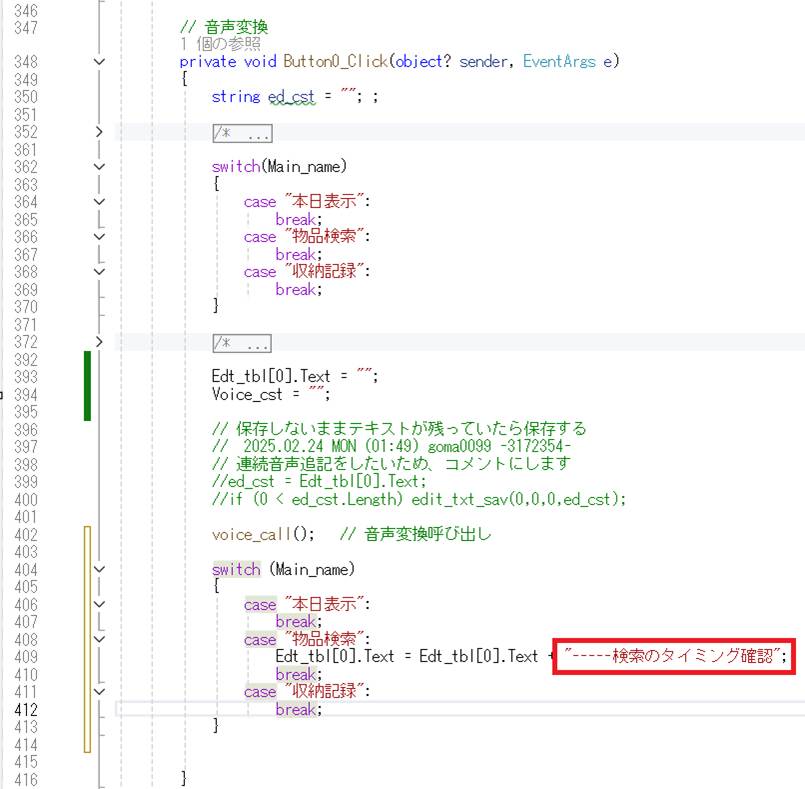Collapse the second switch (Main_name) block at line 404
The image size is (805, 789).
[x=99, y=569]
